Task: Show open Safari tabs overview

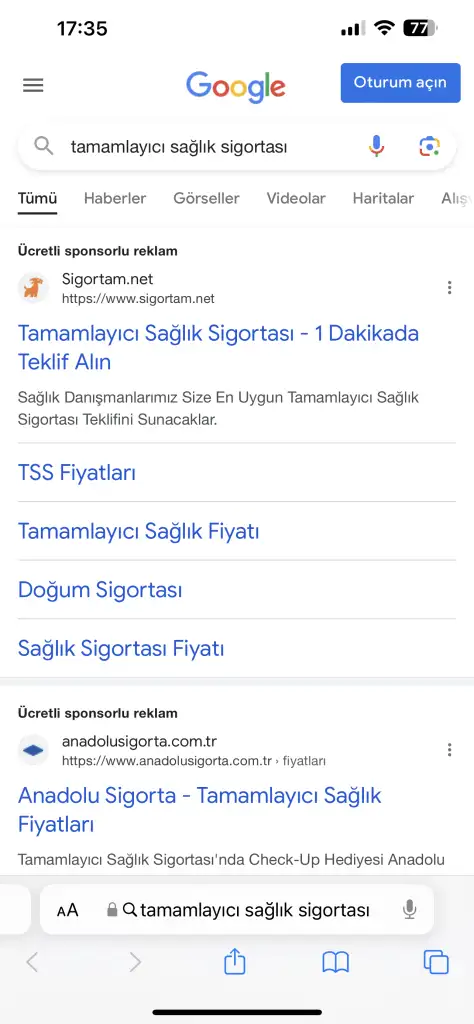Action: click(435, 962)
